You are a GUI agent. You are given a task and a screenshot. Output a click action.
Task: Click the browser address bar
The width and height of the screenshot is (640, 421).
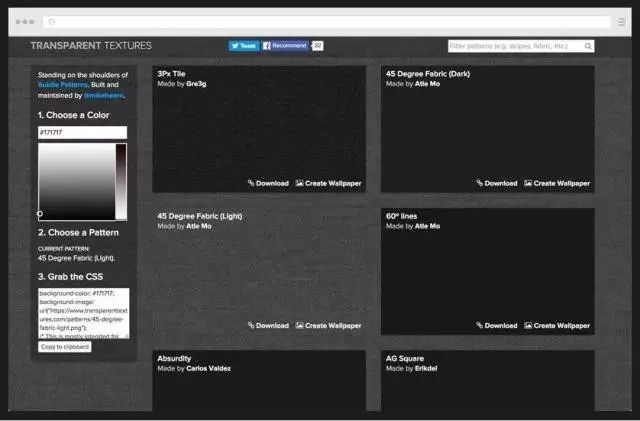[327, 22]
